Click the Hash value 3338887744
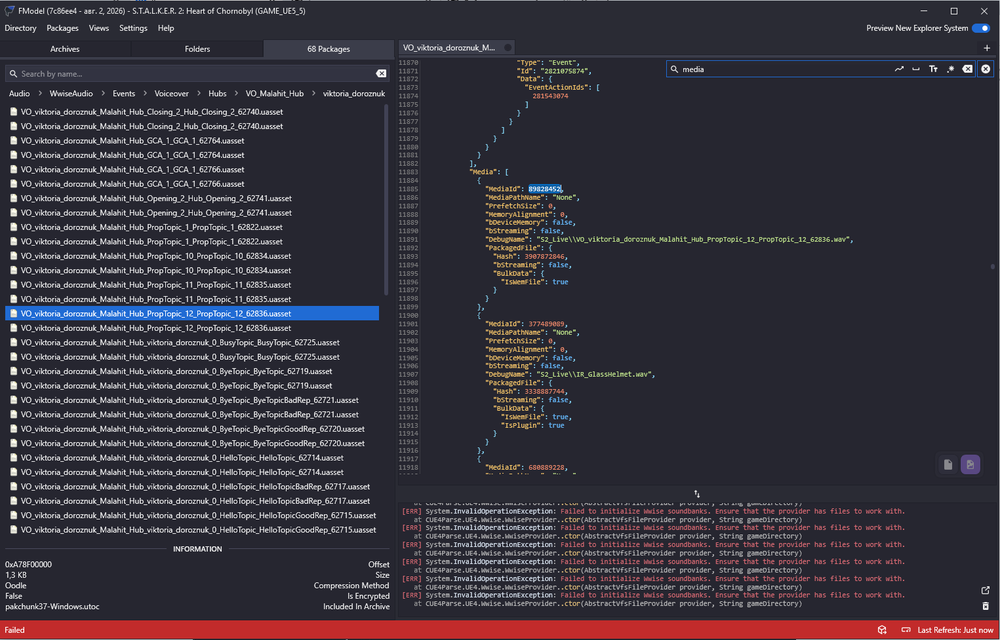Image resolution: width=1000 pixels, height=640 pixels. point(545,391)
